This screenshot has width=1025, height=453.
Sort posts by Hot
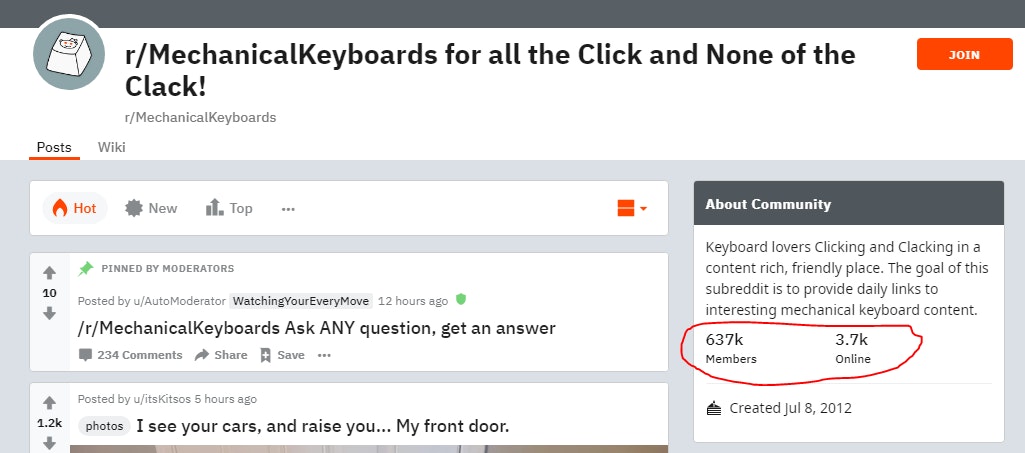[75, 208]
